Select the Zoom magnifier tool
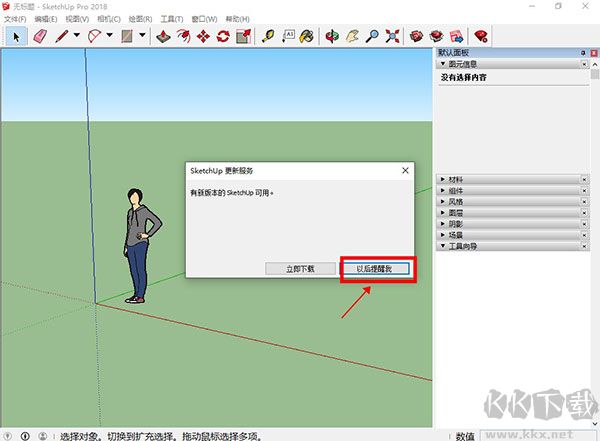The width and height of the screenshot is (600, 441). [372, 36]
